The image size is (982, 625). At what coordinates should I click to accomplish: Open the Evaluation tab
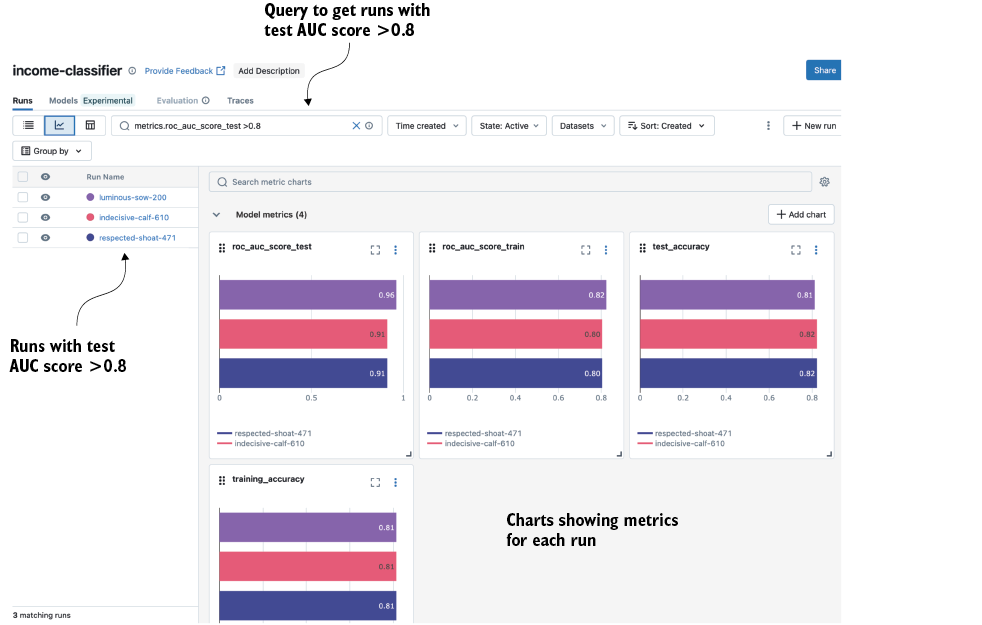tap(177, 101)
